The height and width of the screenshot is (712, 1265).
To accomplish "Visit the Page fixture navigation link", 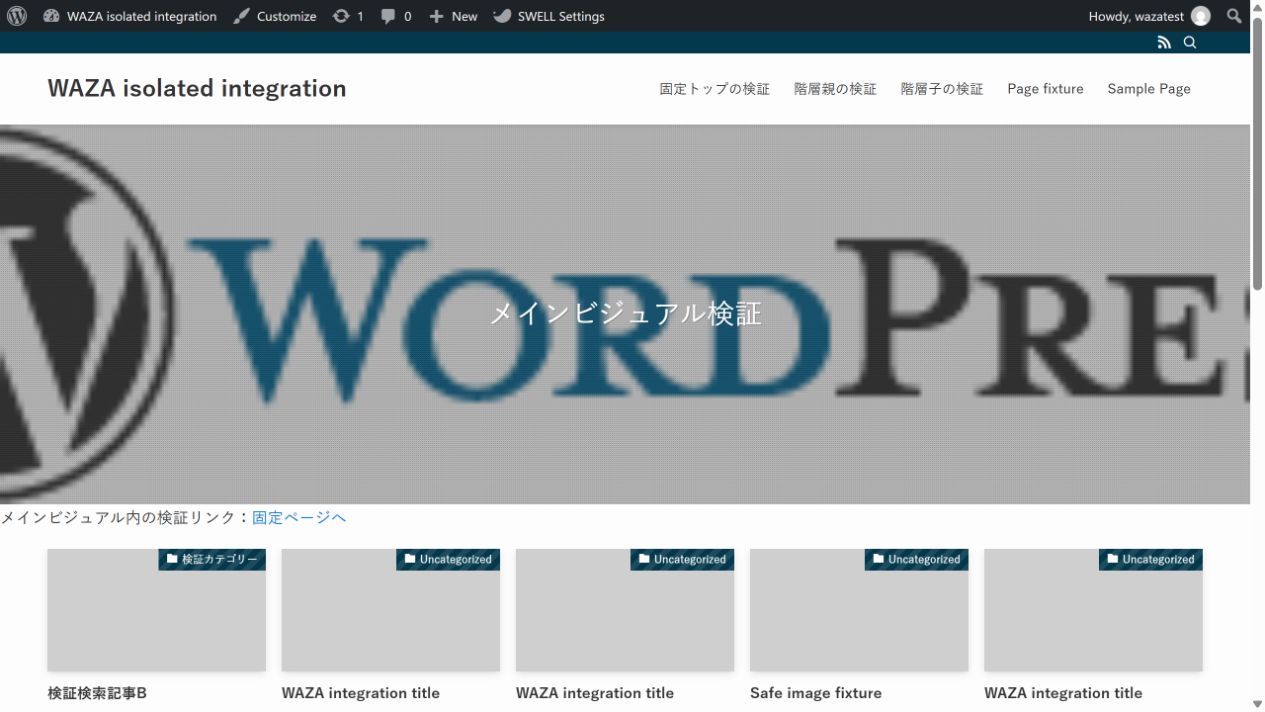I will pyautogui.click(x=1045, y=89).
